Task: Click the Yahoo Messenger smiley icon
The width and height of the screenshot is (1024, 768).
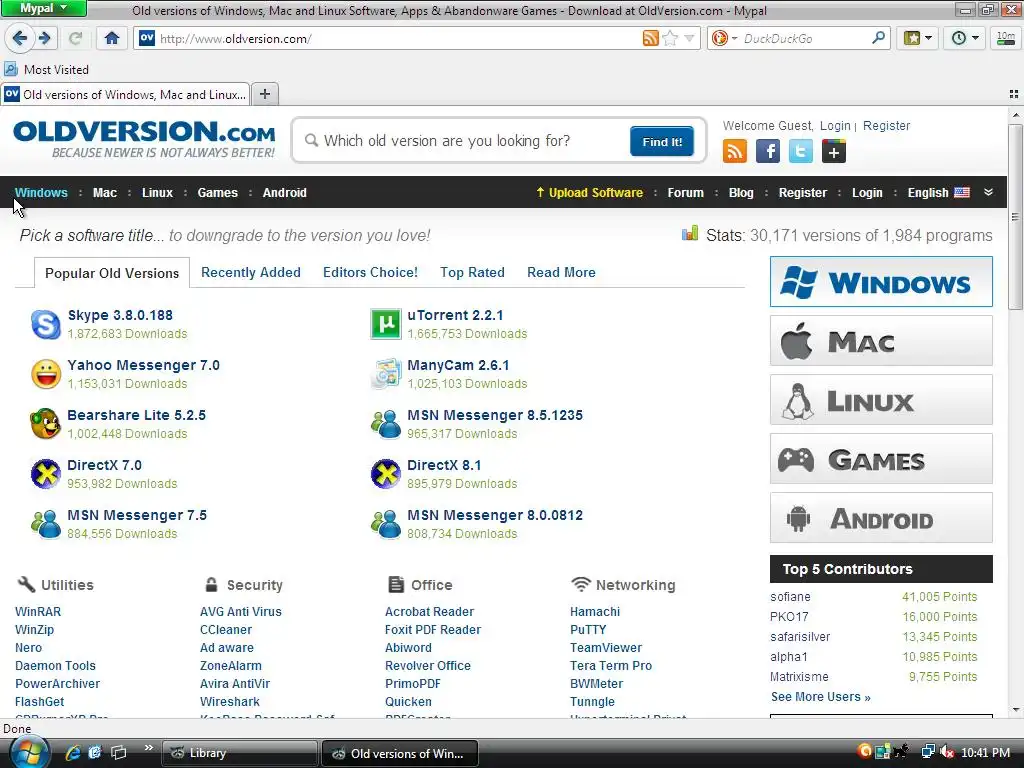Action: 46,374
